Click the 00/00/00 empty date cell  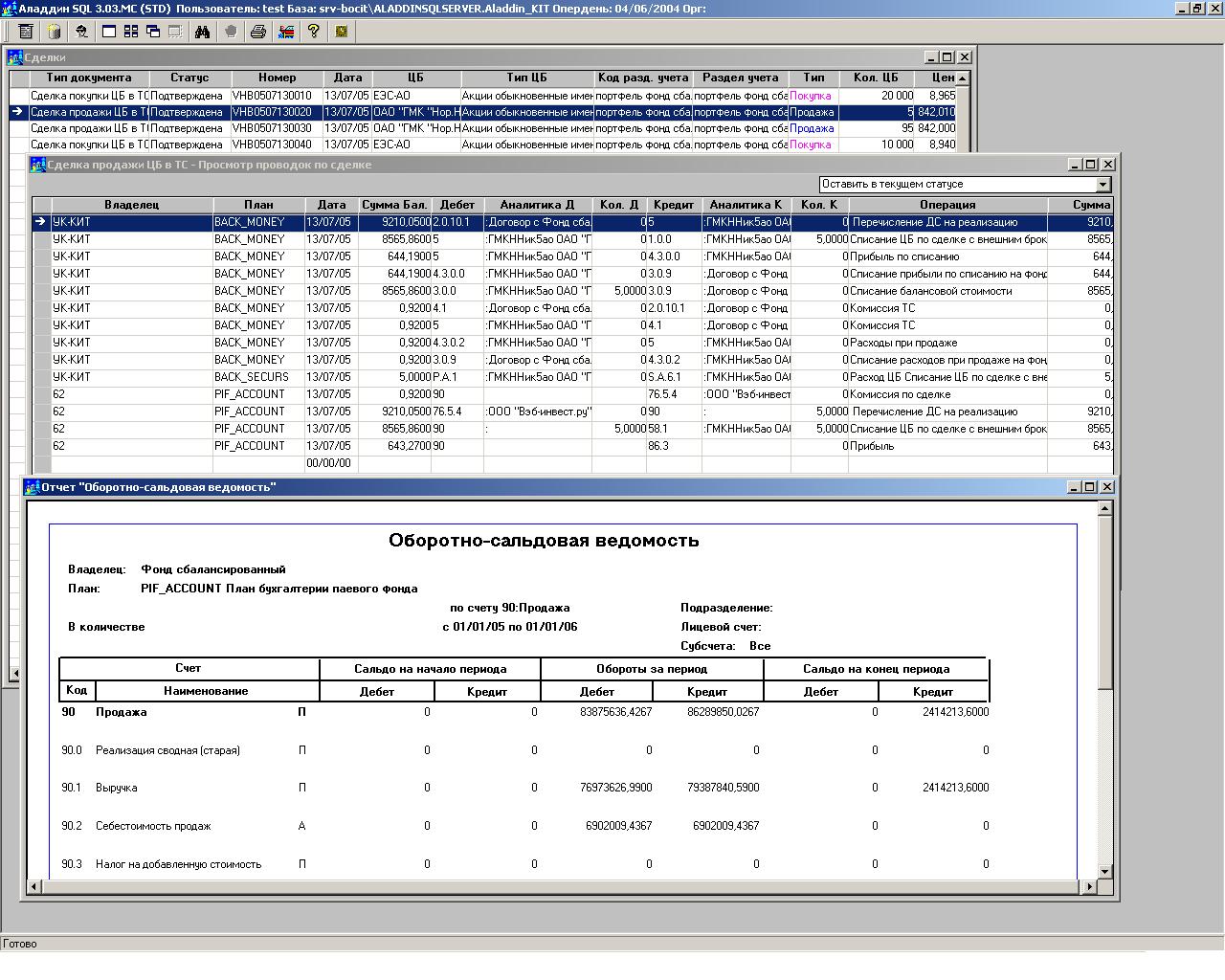pos(331,463)
